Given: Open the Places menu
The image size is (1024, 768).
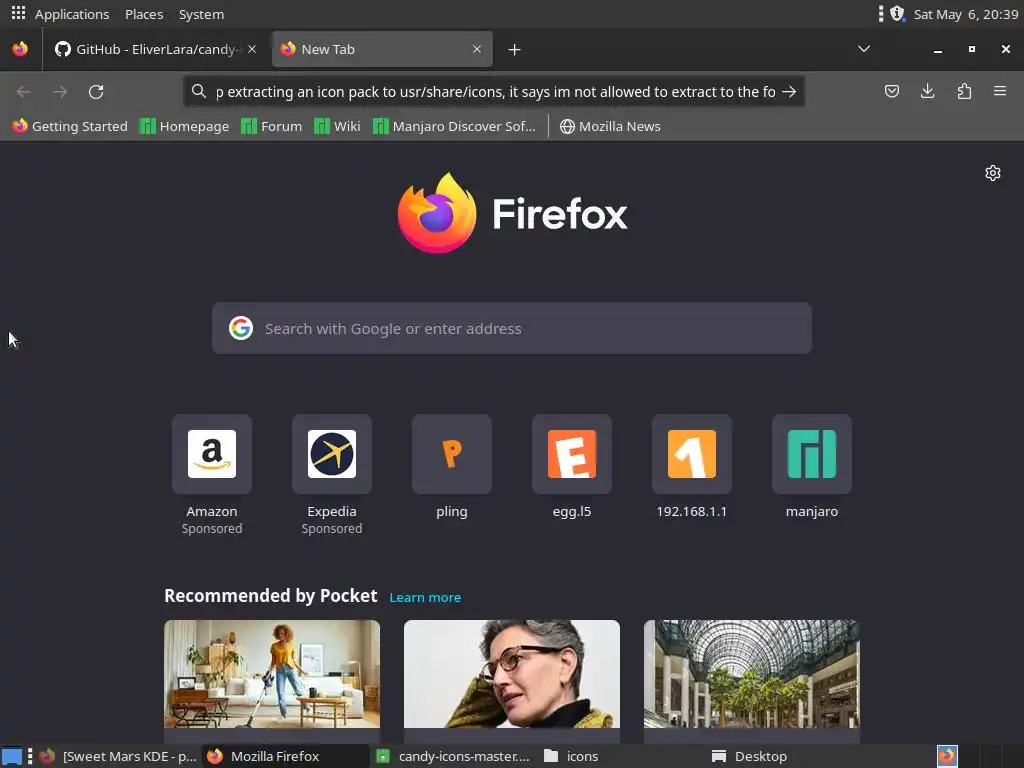Looking at the screenshot, I should tap(144, 14).
